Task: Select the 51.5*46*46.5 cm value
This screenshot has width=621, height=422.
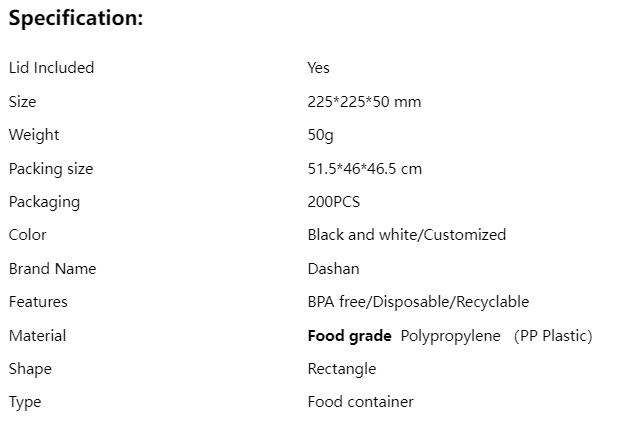Action: (365, 169)
